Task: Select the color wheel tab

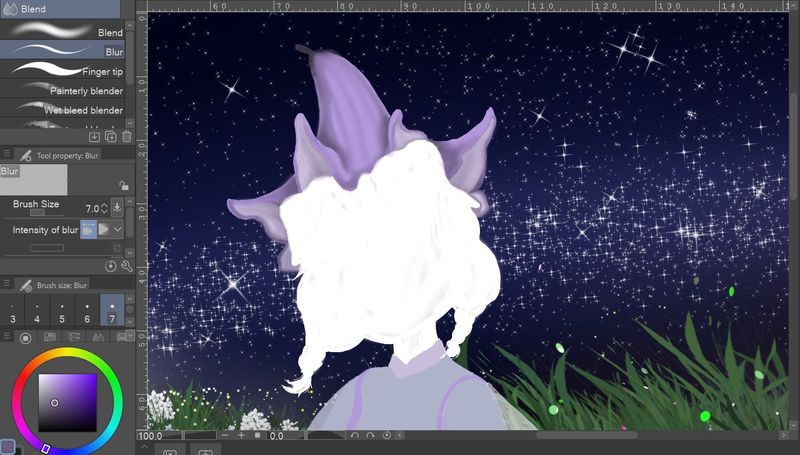Action: [25, 337]
